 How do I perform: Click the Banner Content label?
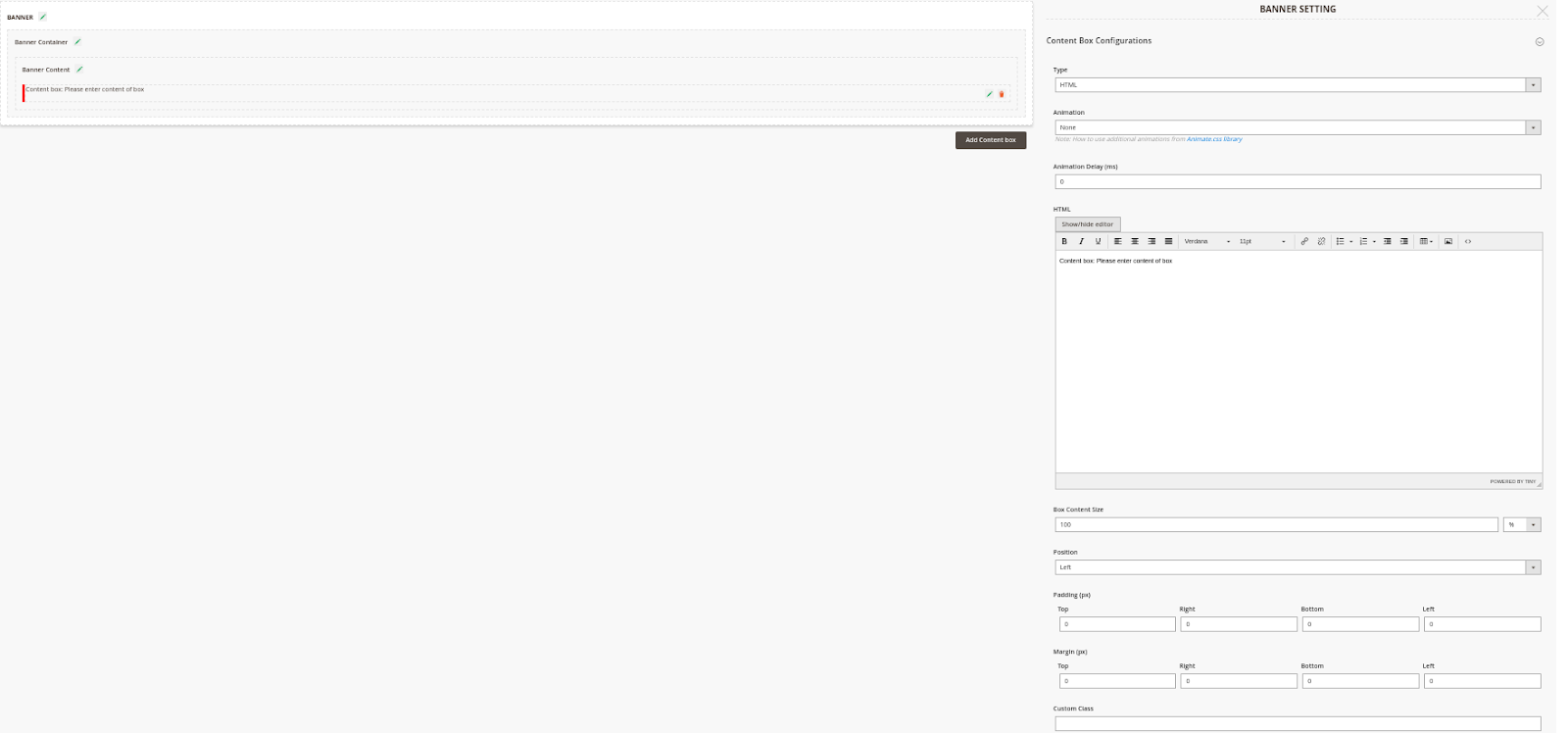pos(46,70)
